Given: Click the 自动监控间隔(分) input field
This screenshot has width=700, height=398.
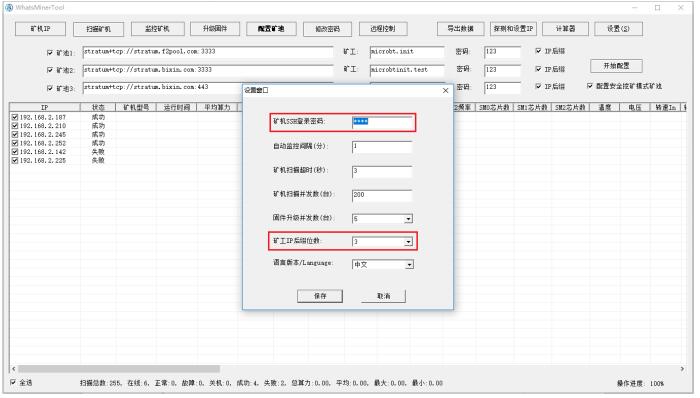Looking at the screenshot, I should click(x=382, y=147).
